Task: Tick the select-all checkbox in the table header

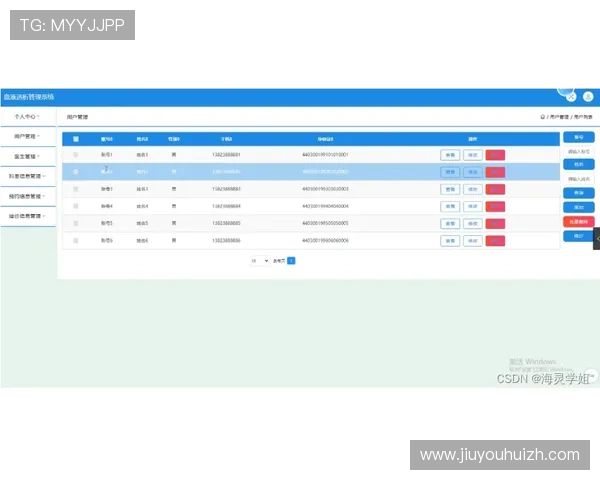Action: 76,138
